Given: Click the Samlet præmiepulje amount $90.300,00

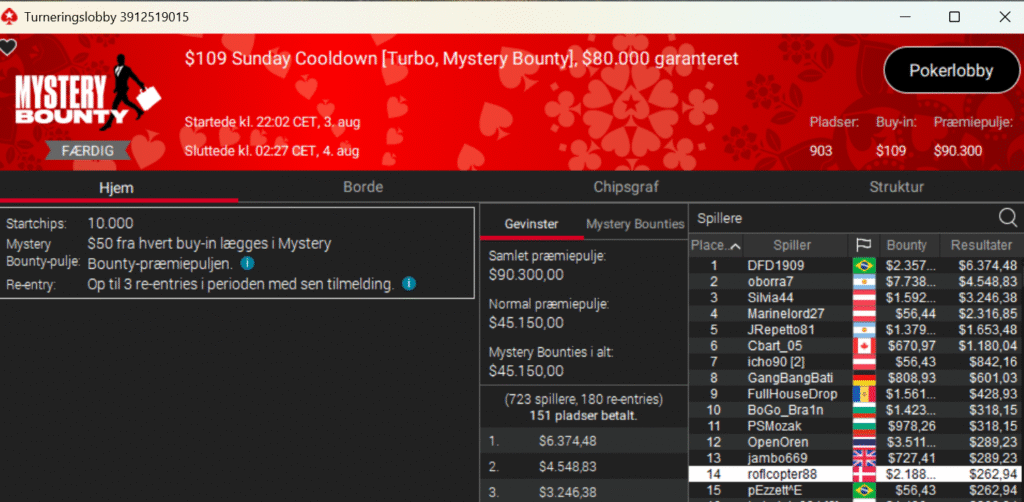Looking at the screenshot, I should tap(526, 275).
